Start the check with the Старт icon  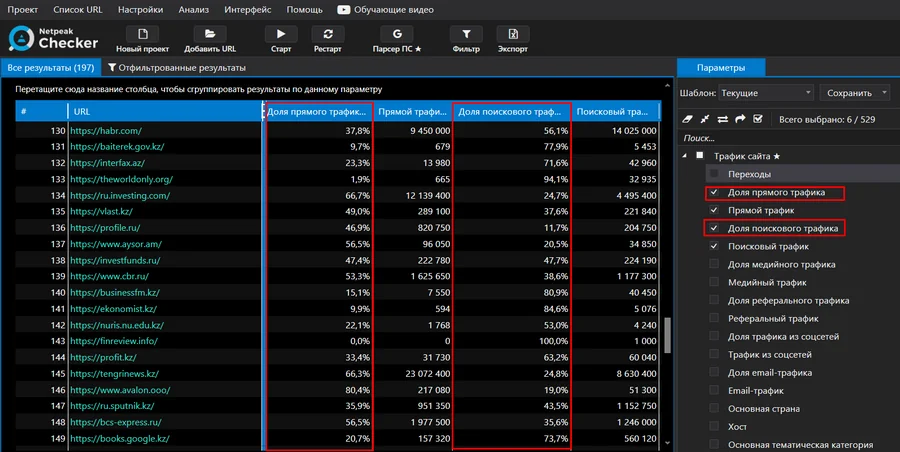pyautogui.click(x=281, y=34)
